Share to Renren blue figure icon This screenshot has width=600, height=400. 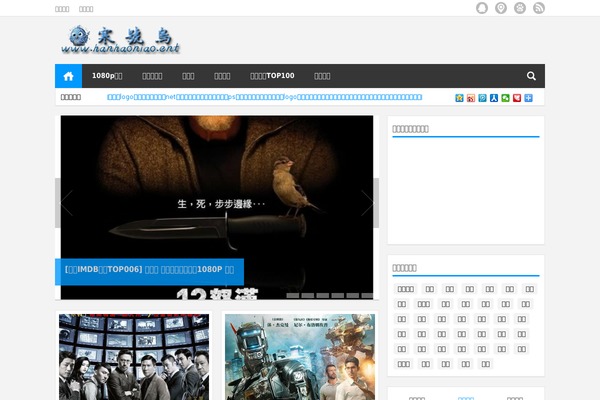coord(494,98)
